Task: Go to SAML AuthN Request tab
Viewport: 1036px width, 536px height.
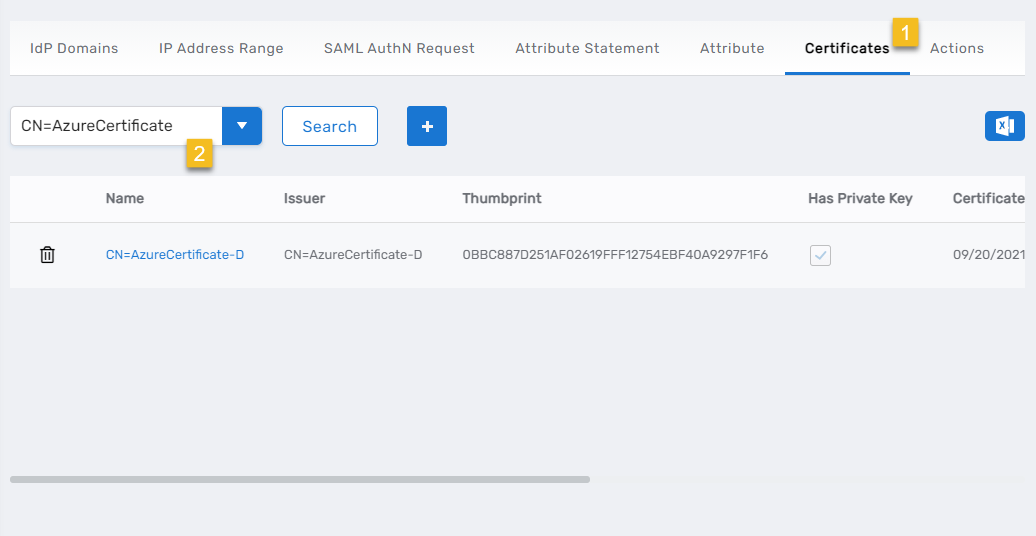Action: [x=399, y=48]
